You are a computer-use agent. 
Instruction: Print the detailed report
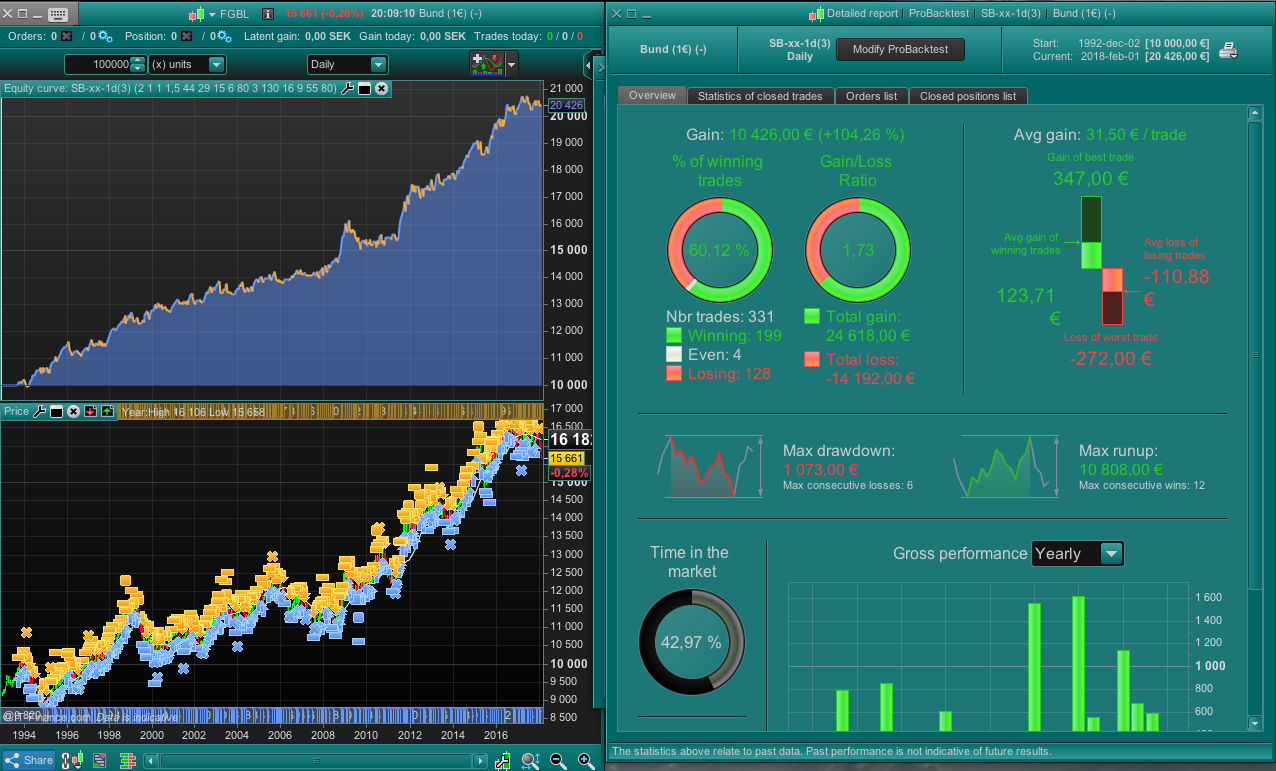(x=1229, y=49)
